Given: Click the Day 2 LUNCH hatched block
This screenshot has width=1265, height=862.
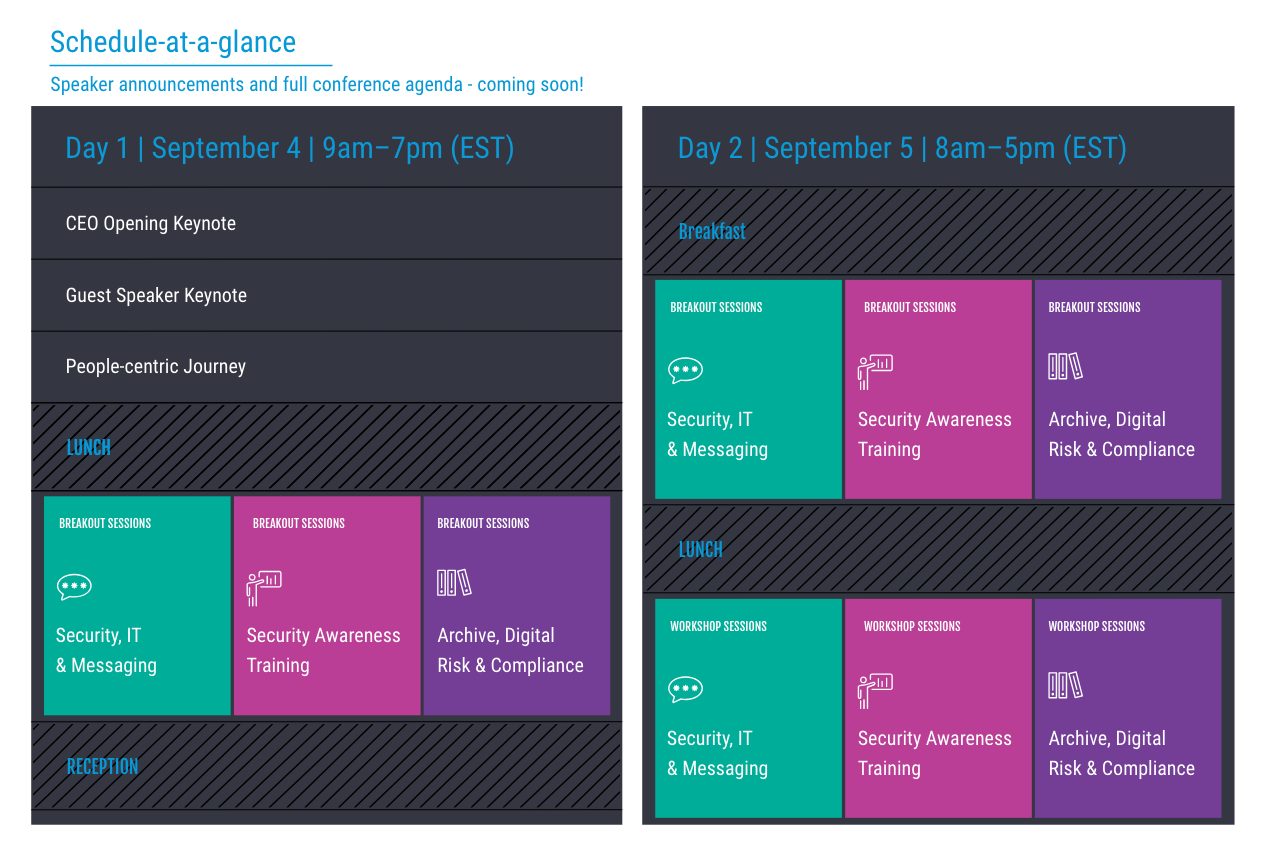Looking at the screenshot, I should pyautogui.click(x=938, y=549).
